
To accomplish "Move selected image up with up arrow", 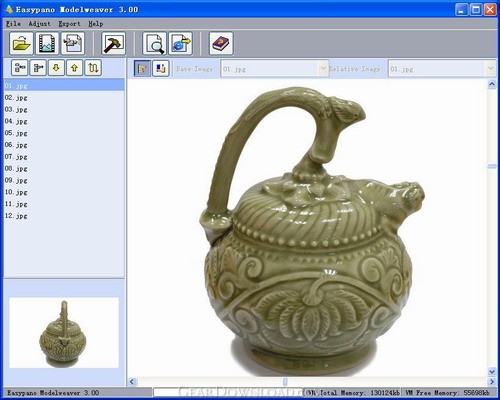I will point(75,68).
